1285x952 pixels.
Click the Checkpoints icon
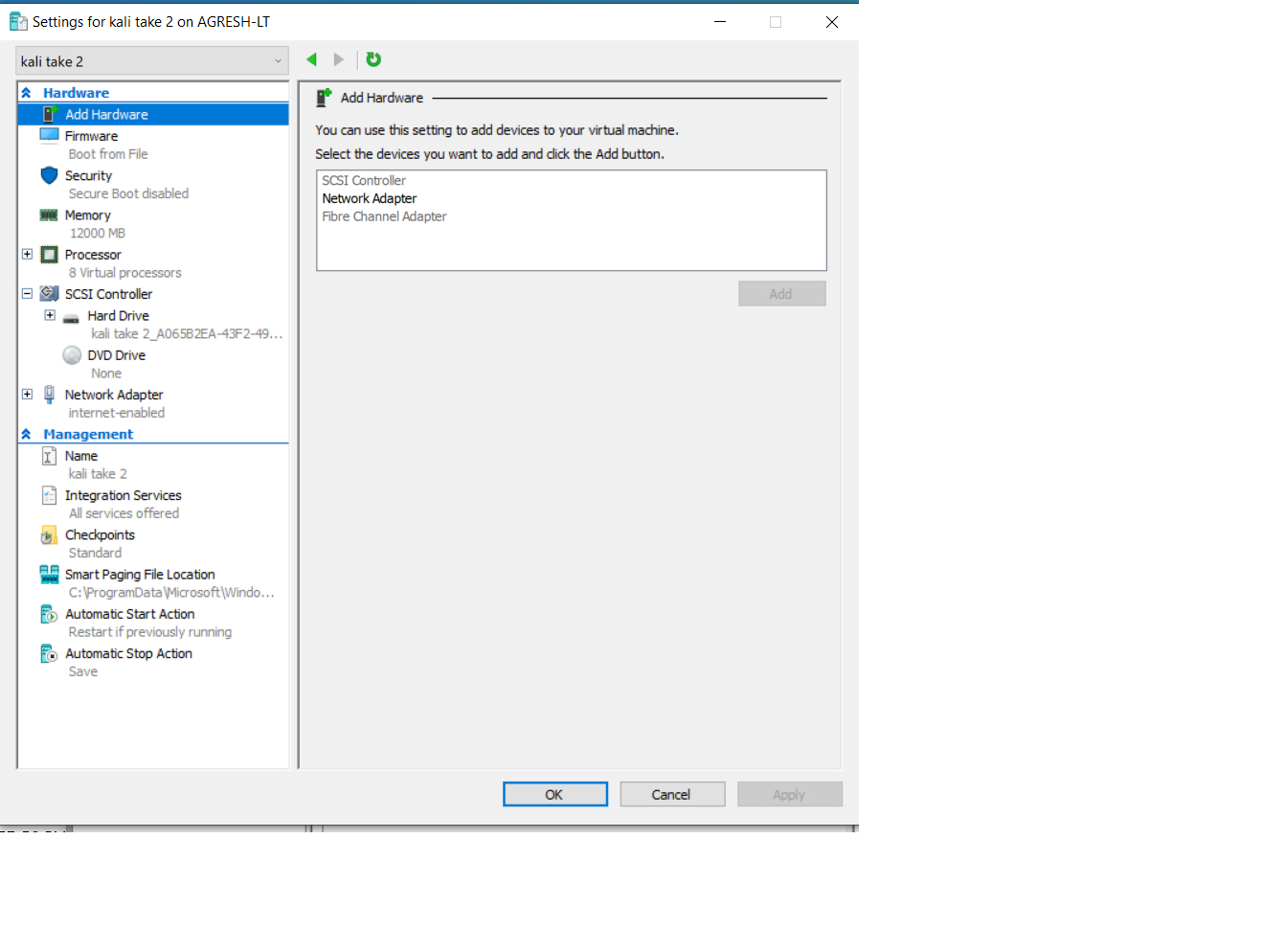(x=49, y=534)
